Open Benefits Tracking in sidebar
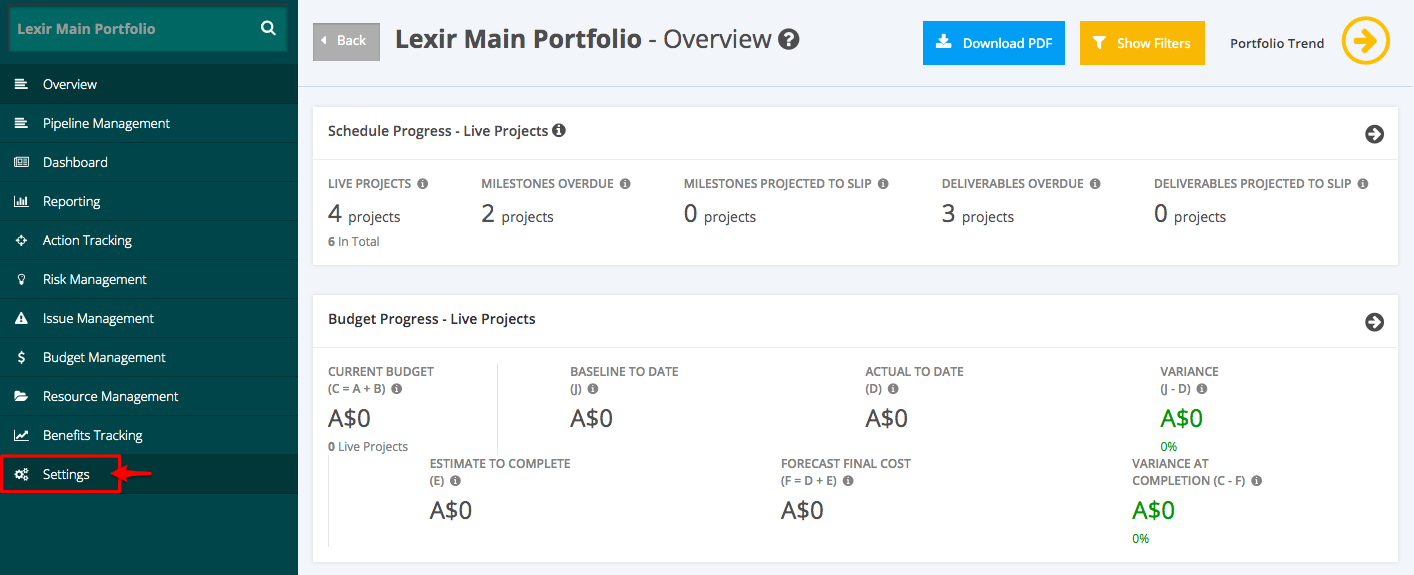The height and width of the screenshot is (575, 1414). coord(149,435)
